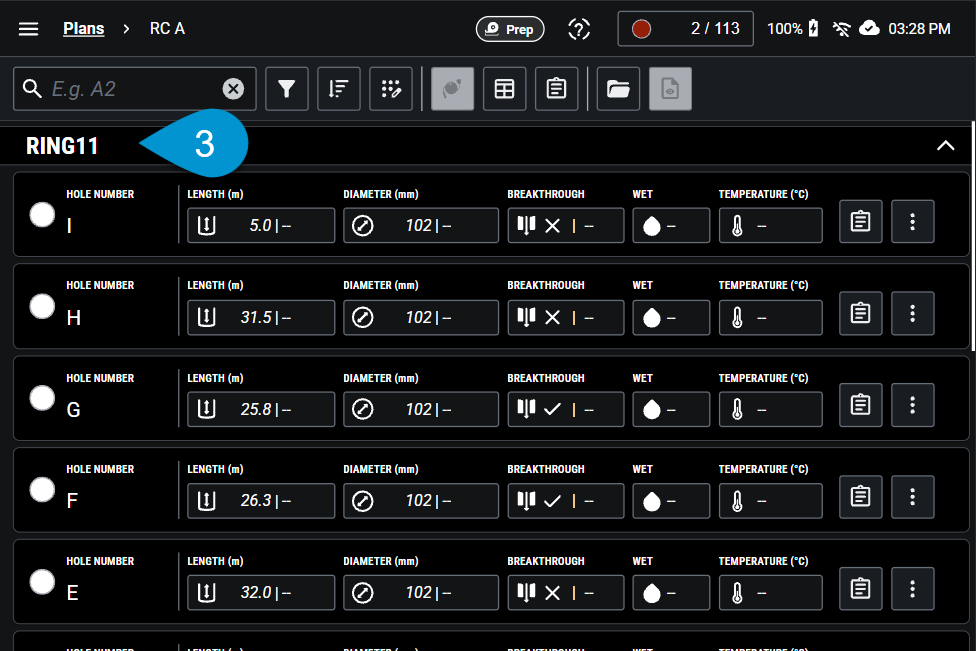Screen dimensions: 976x651
Task: Switch to the table view
Action: (504, 89)
